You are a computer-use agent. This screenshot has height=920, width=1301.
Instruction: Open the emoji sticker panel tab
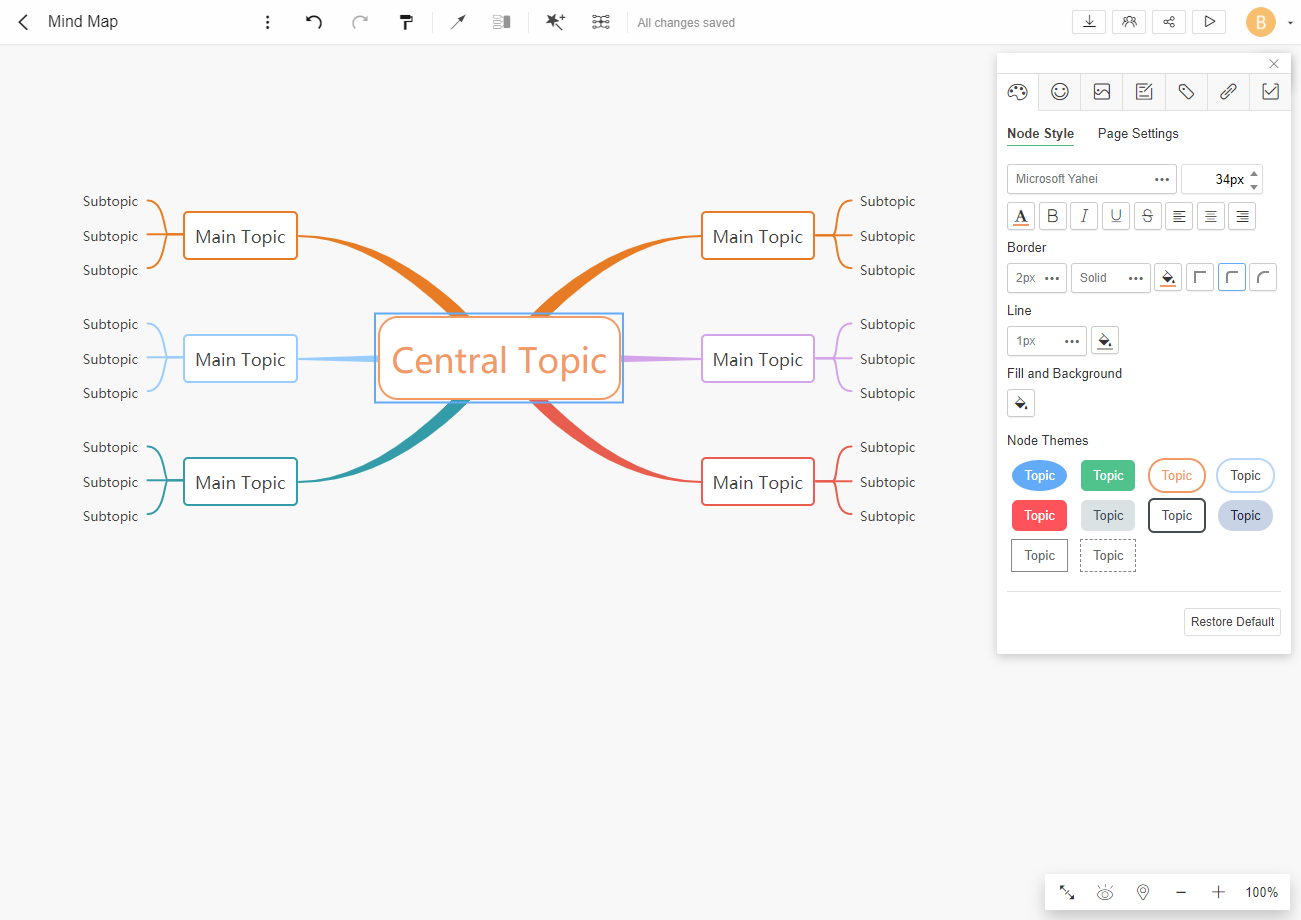point(1059,92)
